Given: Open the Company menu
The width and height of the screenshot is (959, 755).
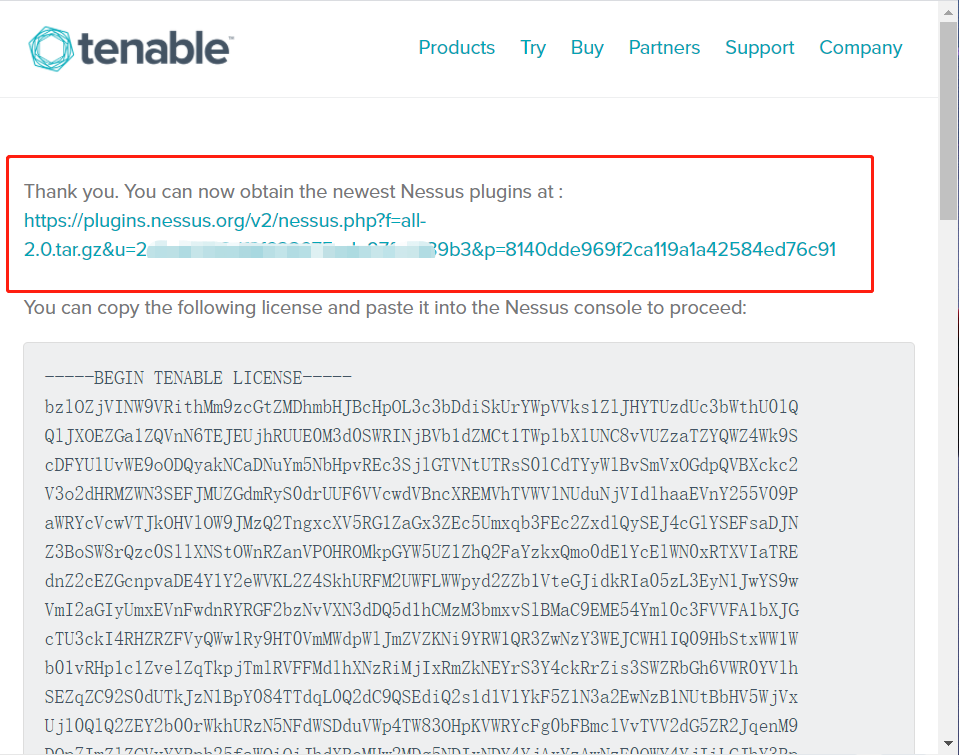Looking at the screenshot, I should pos(860,48).
